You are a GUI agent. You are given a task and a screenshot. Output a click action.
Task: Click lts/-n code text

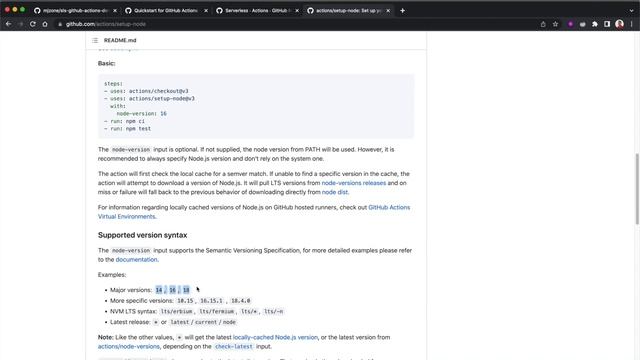pos(273,311)
